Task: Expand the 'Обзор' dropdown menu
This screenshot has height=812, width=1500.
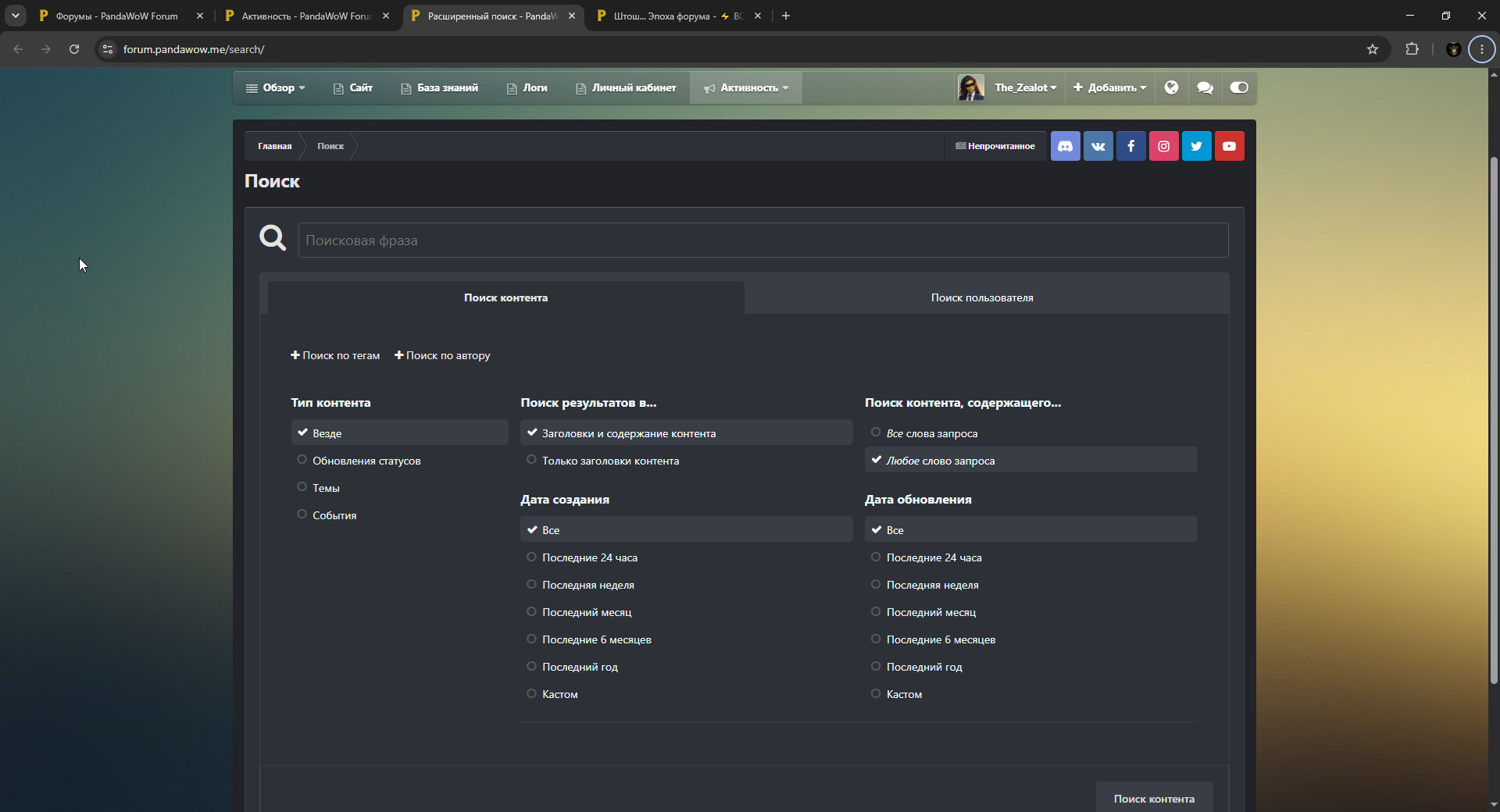Action: tap(276, 87)
